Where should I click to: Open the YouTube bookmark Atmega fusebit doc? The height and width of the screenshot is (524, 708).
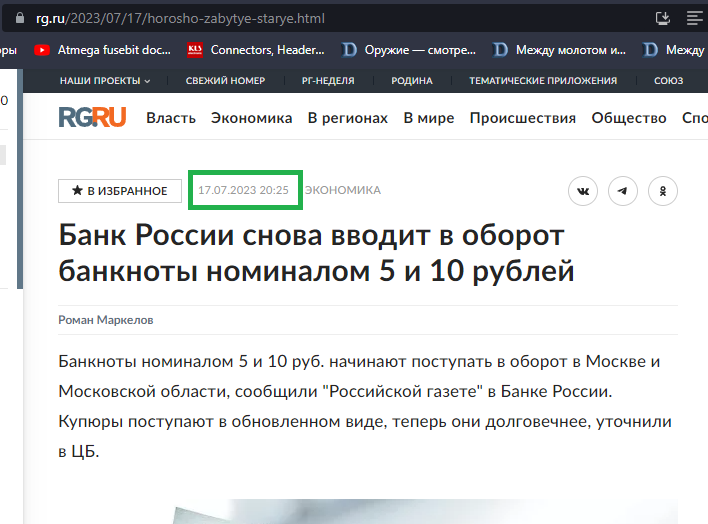coord(103,50)
